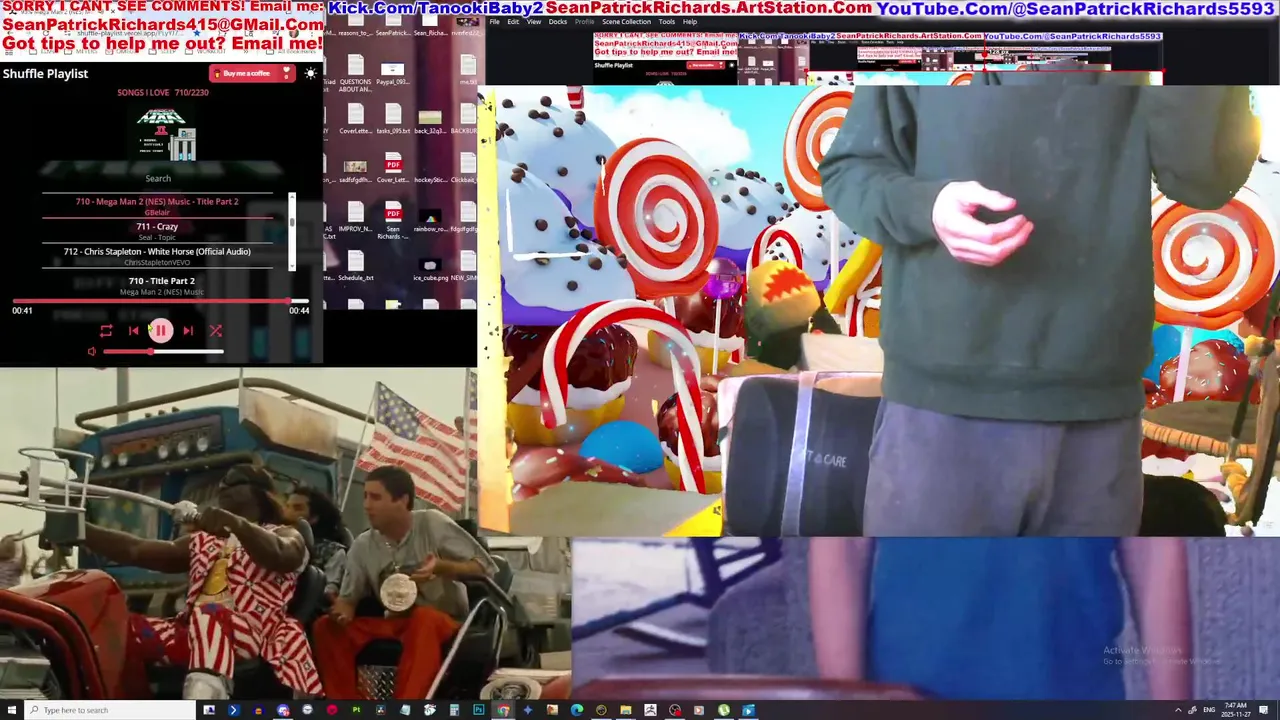Image resolution: width=1280 pixels, height=720 pixels.
Task: Select the Sean Richards PDF desktop file
Action: click(x=393, y=220)
